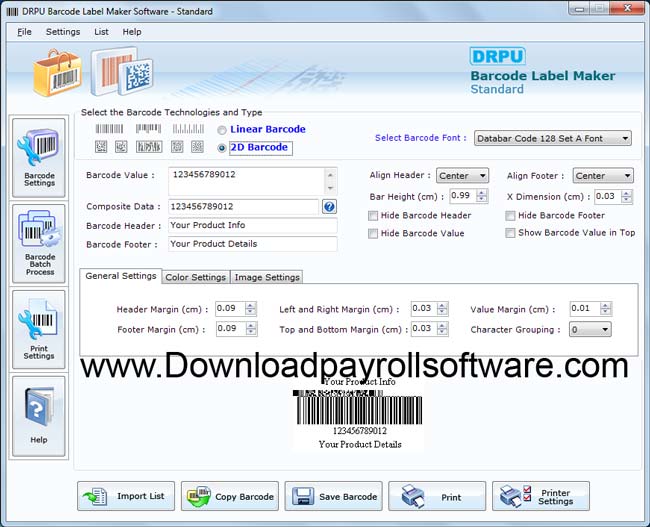Open the Select Barcode Font dropdown
The width and height of the screenshot is (650, 527).
pos(553,138)
